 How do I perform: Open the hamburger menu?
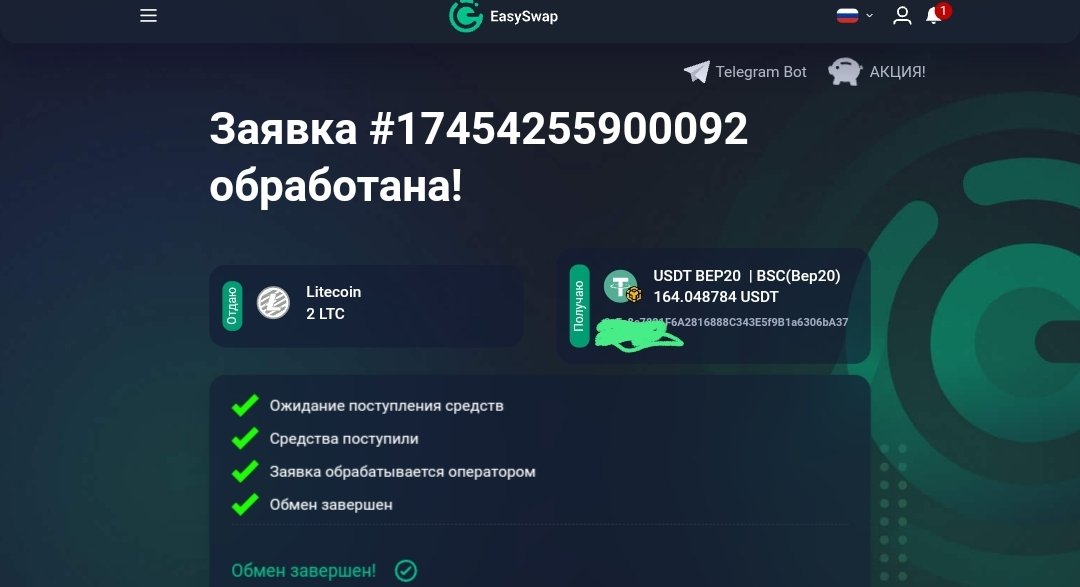148,16
